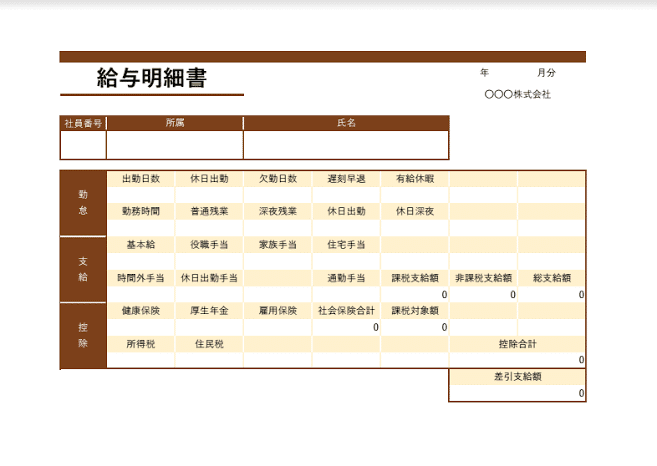Click the 厚生年金 label cell
The width and height of the screenshot is (657, 466).
(x=209, y=311)
